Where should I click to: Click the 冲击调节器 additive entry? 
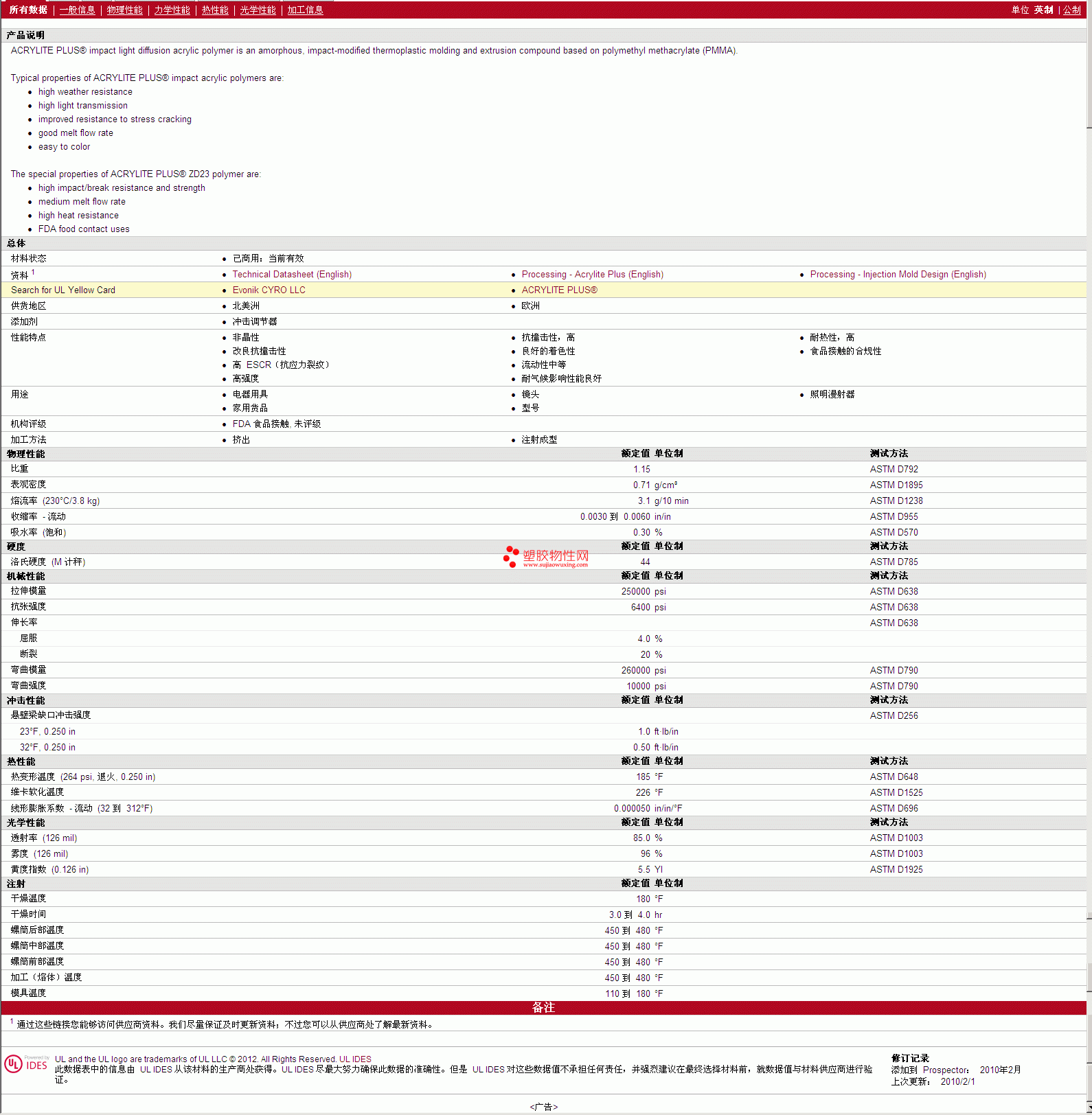255,321
